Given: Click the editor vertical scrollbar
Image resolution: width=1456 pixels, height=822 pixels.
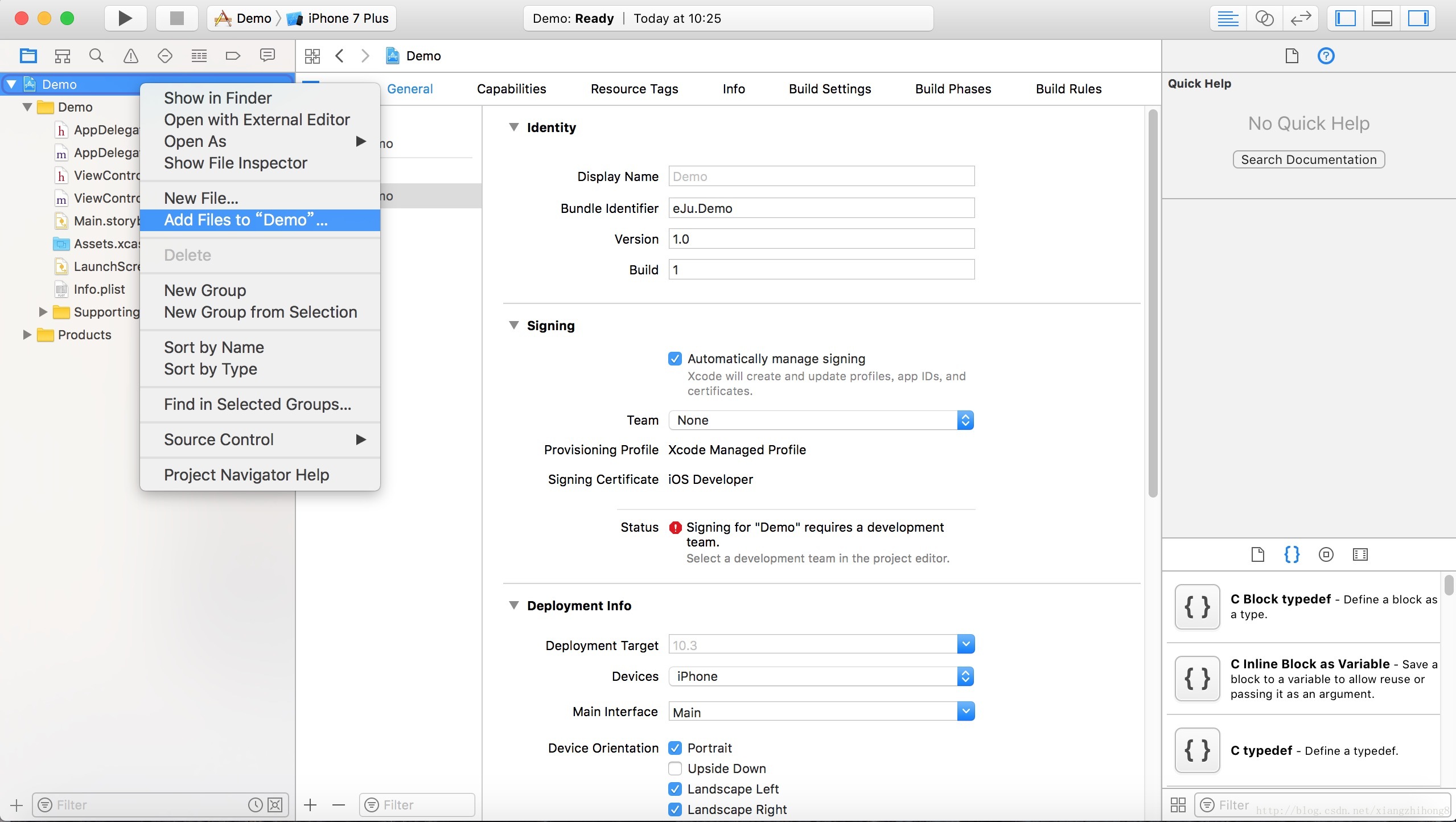Looking at the screenshot, I should 1153,303.
